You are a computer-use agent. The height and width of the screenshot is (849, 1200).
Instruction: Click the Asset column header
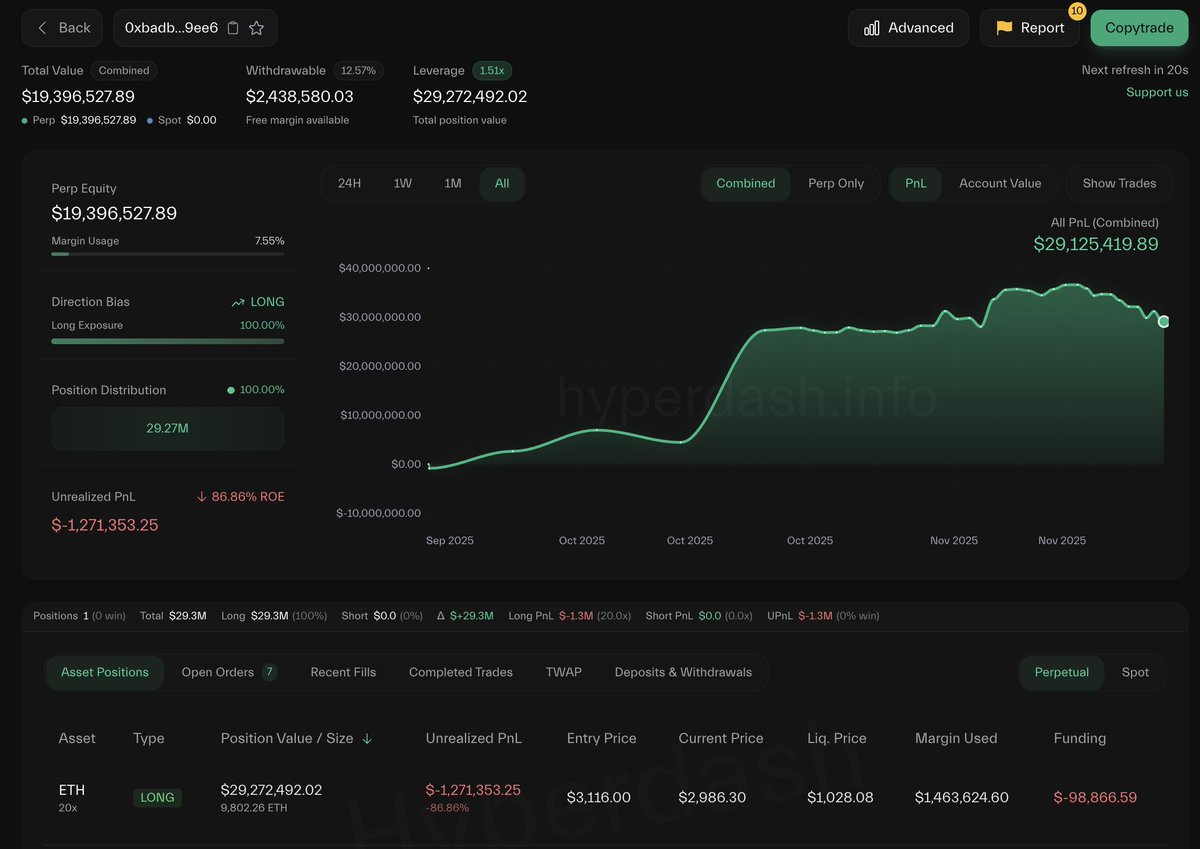coord(77,738)
